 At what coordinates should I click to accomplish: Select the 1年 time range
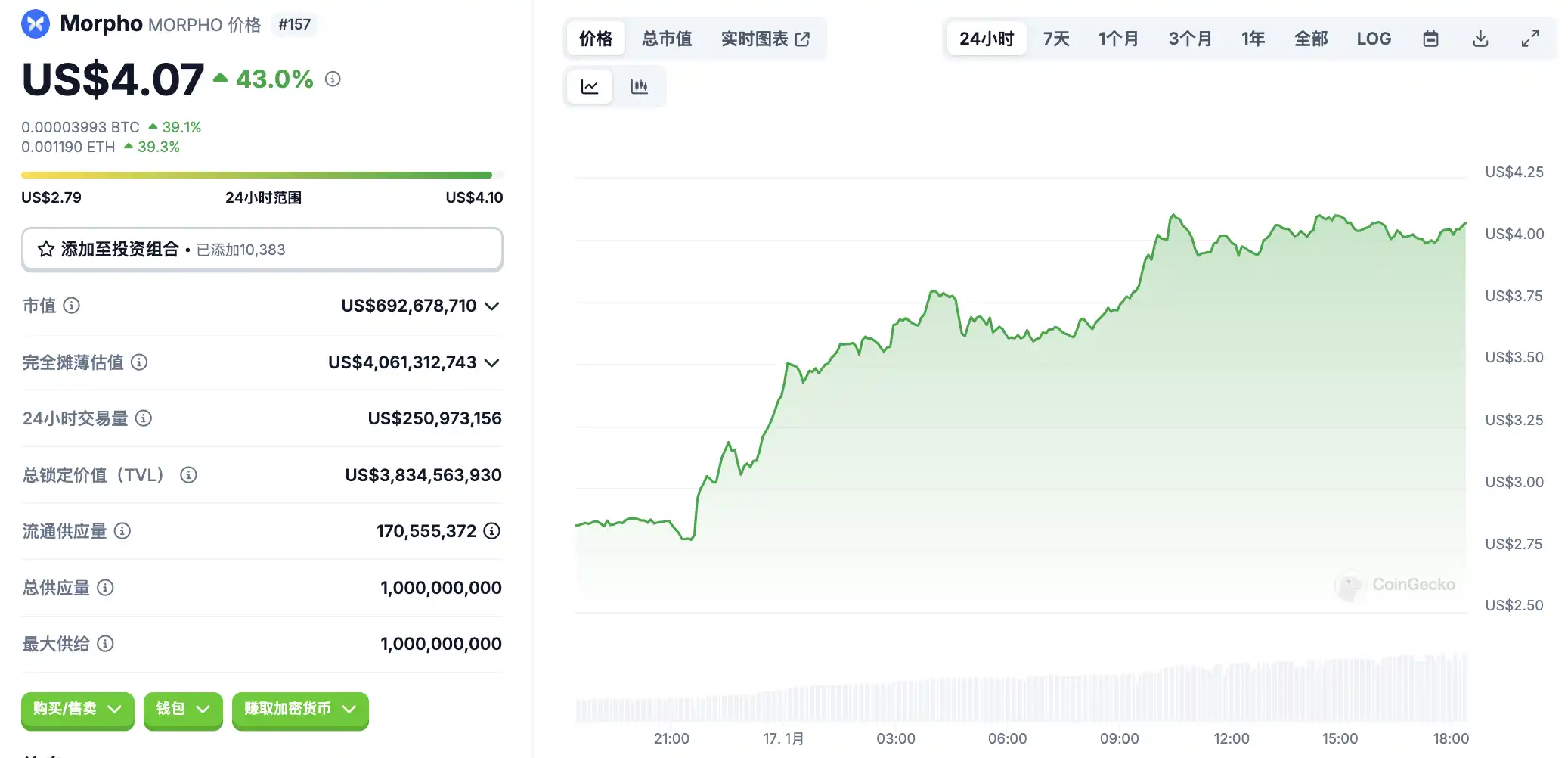[x=1253, y=39]
